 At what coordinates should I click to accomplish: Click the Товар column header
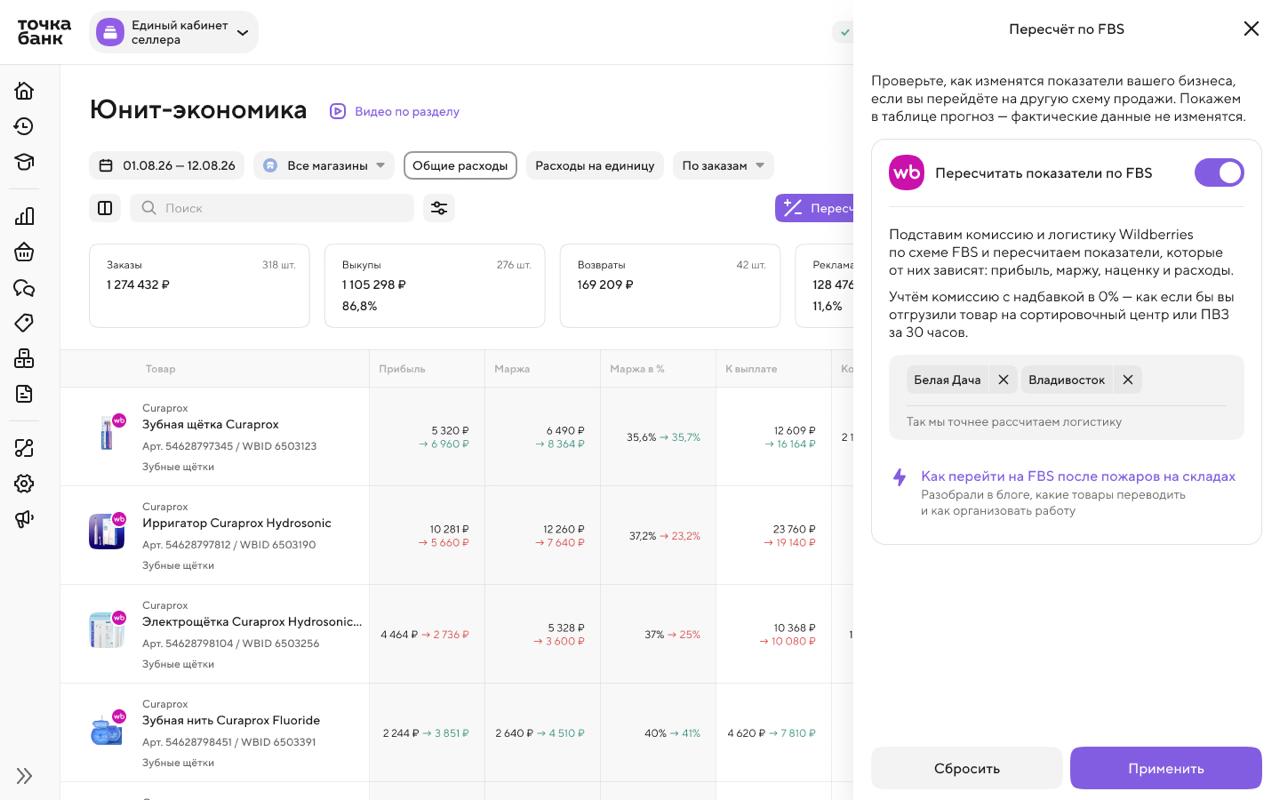coord(160,369)
